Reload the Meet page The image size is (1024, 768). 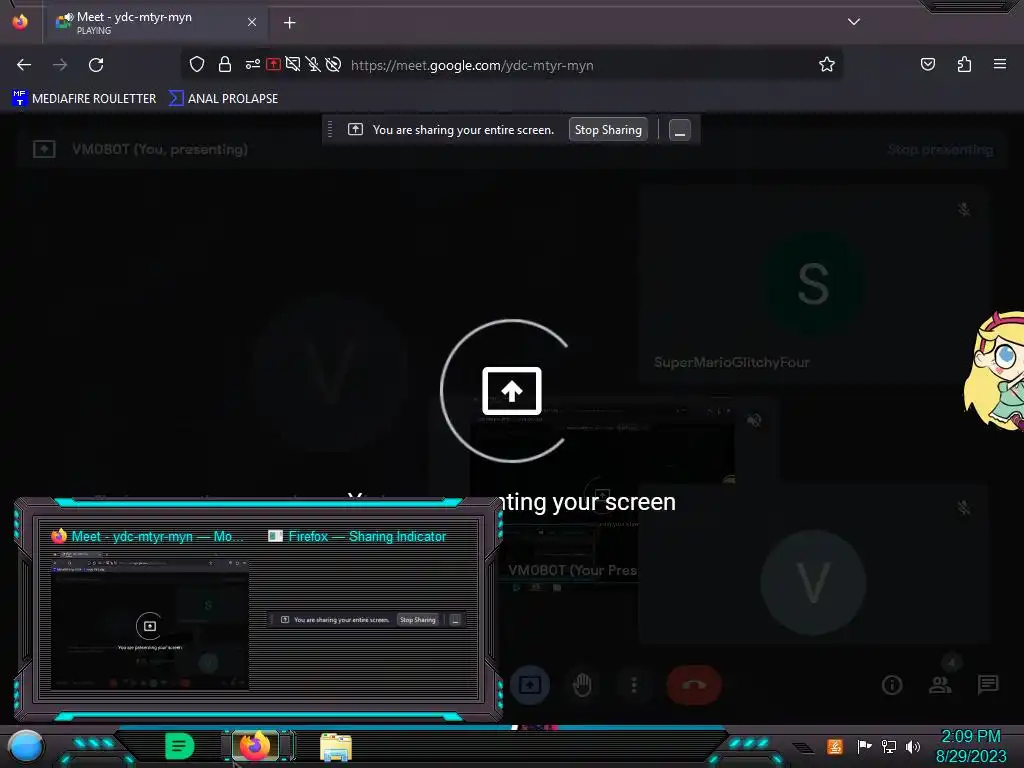(96, 65)
